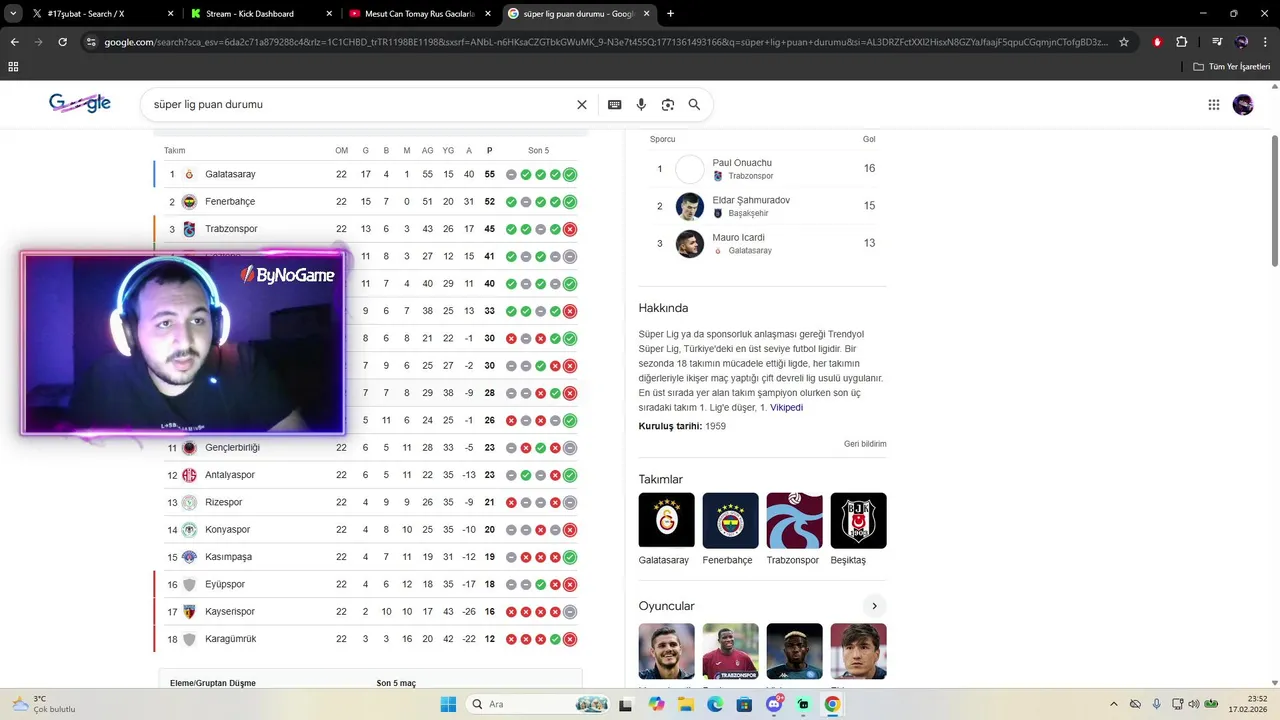This screenshot has height=720, width=1280.
Task: Open a new browser tab
Action: pos(670,14)
